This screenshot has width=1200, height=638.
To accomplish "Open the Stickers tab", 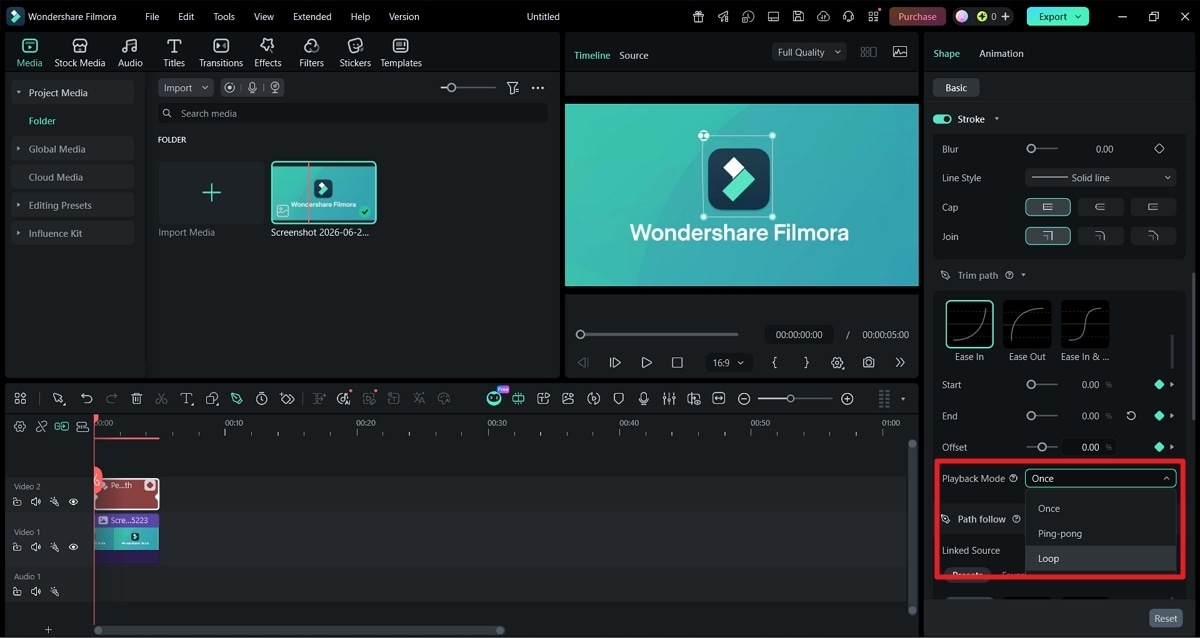I will coord(355,53).
